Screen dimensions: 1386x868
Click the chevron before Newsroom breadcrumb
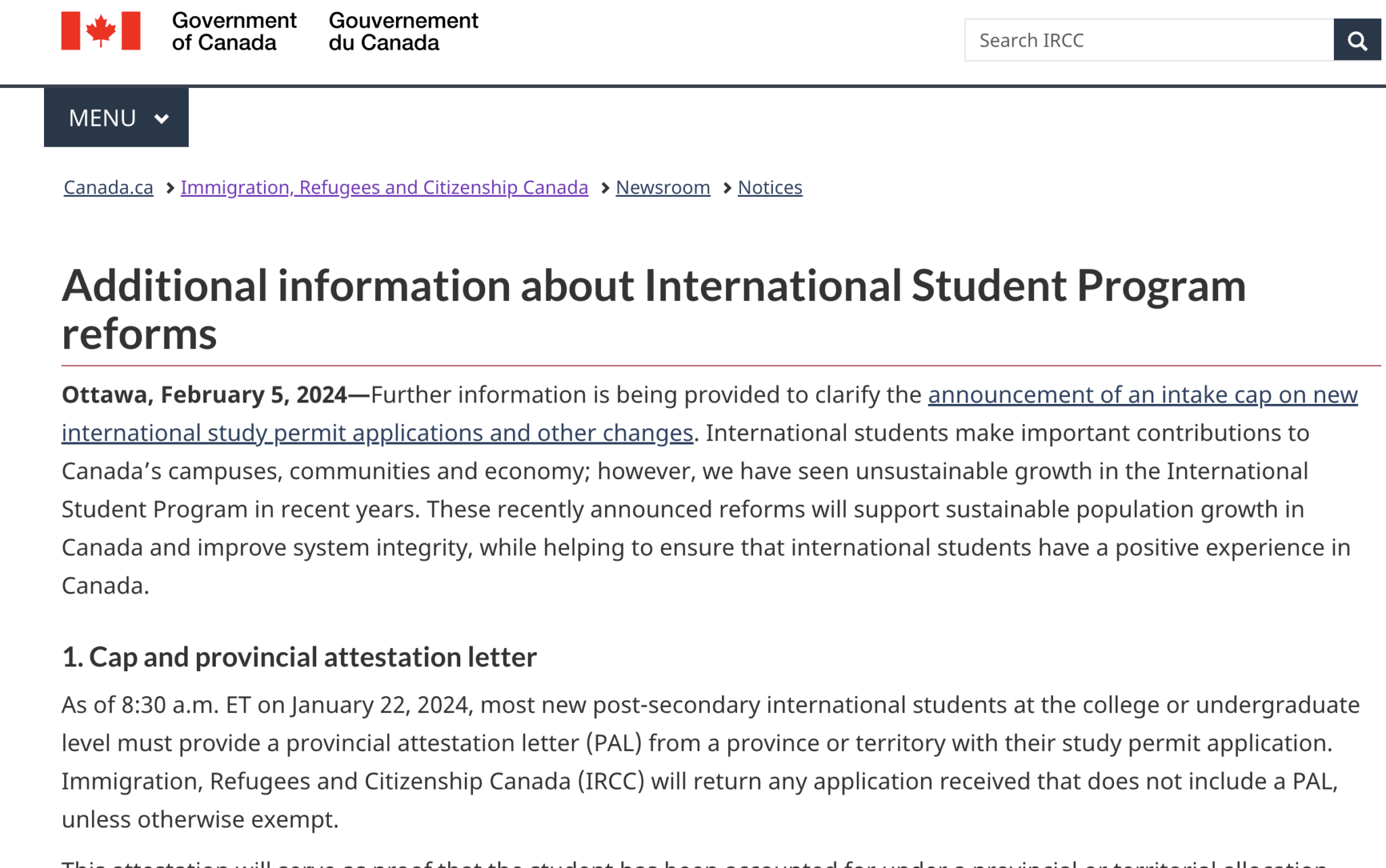coord(604,187)
